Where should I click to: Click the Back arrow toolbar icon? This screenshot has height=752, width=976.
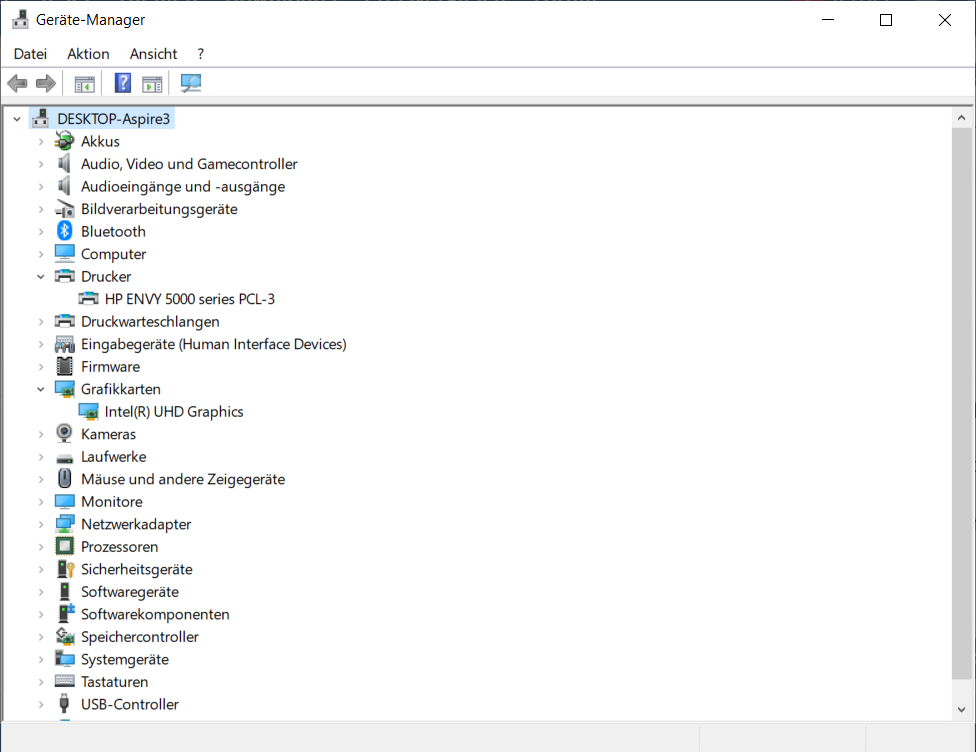pos(17,83)
